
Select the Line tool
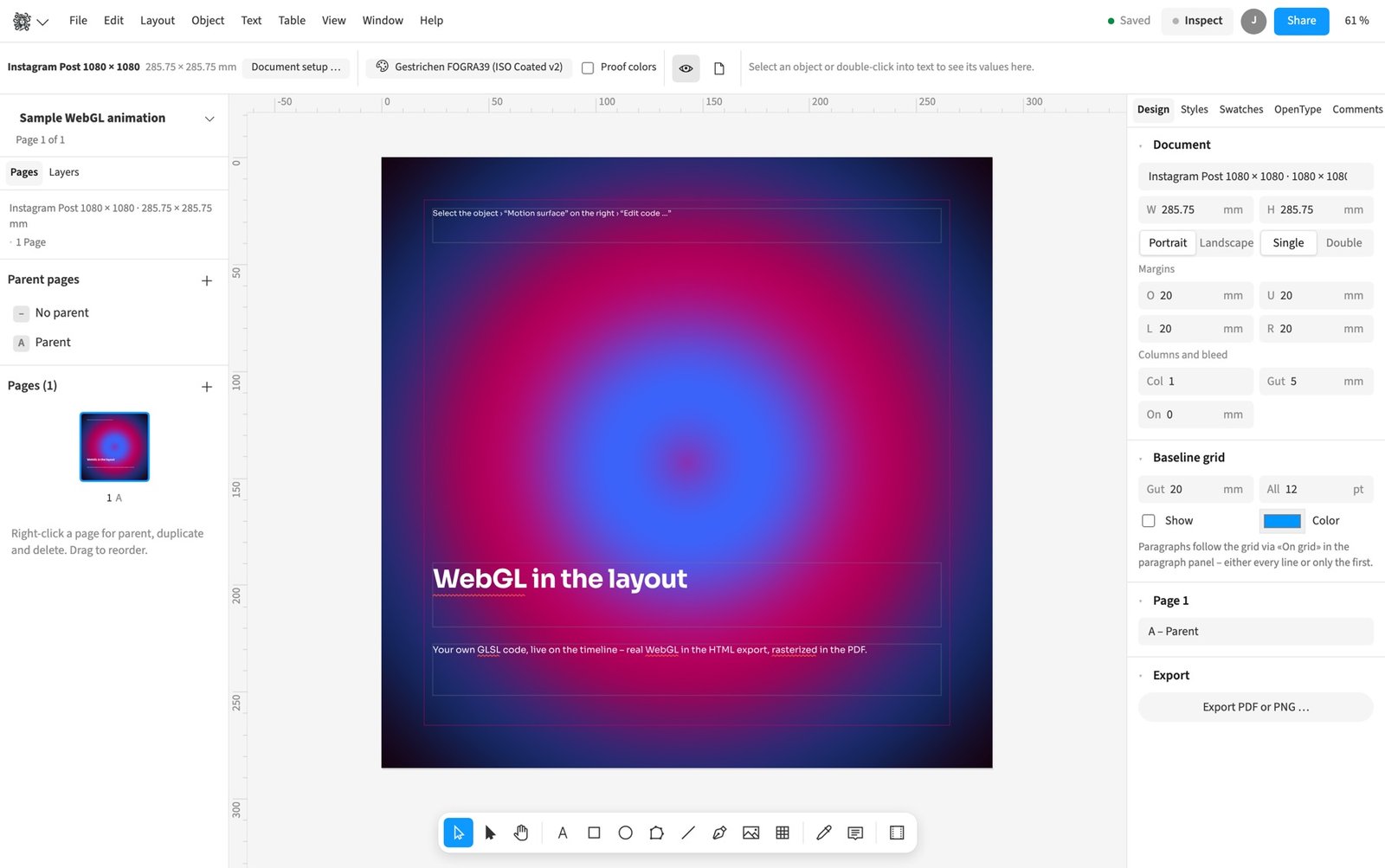point(688,833)
